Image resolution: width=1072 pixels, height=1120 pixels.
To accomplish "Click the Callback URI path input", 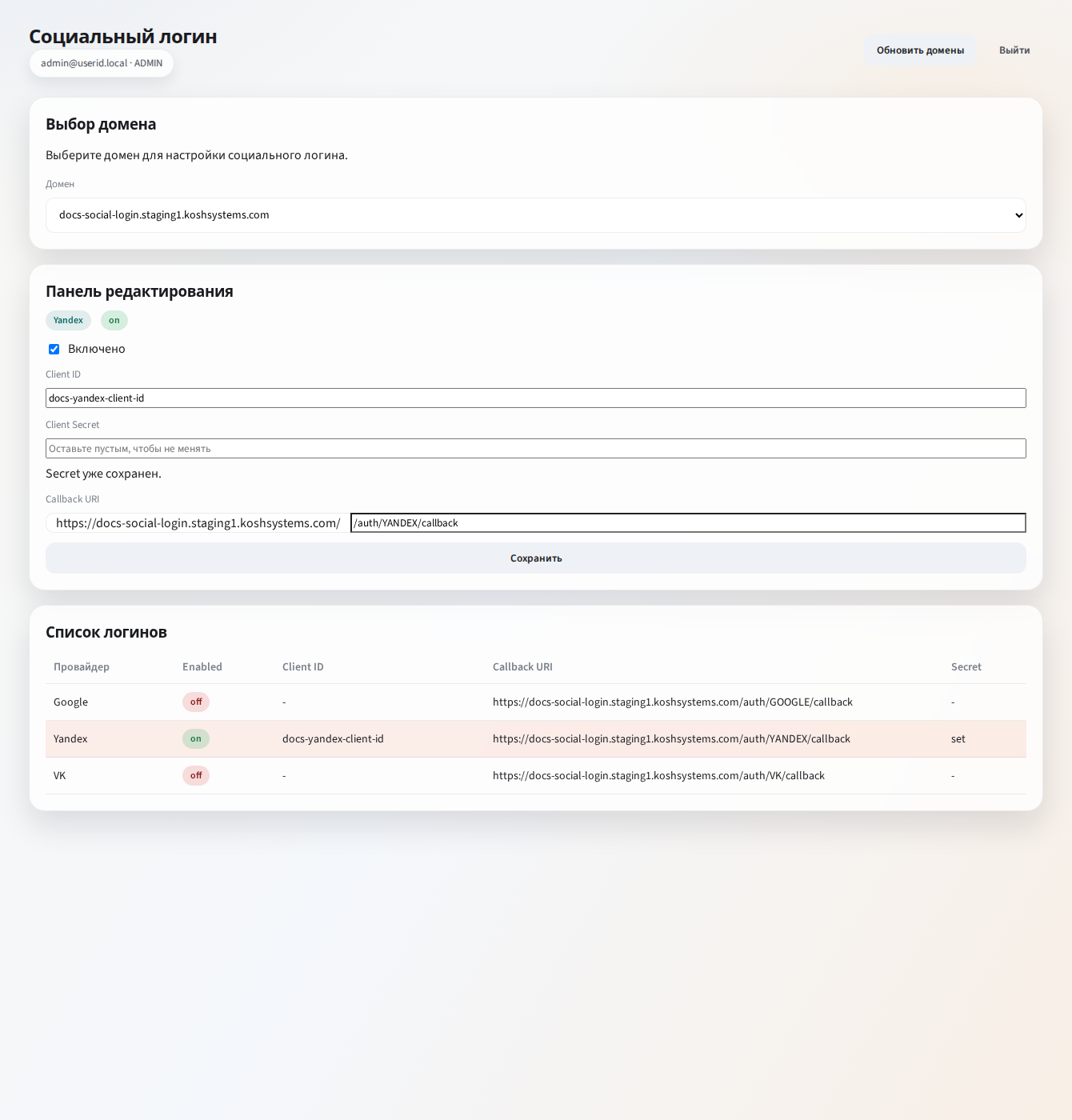I will pyautogui.click(x=687, y=523).
